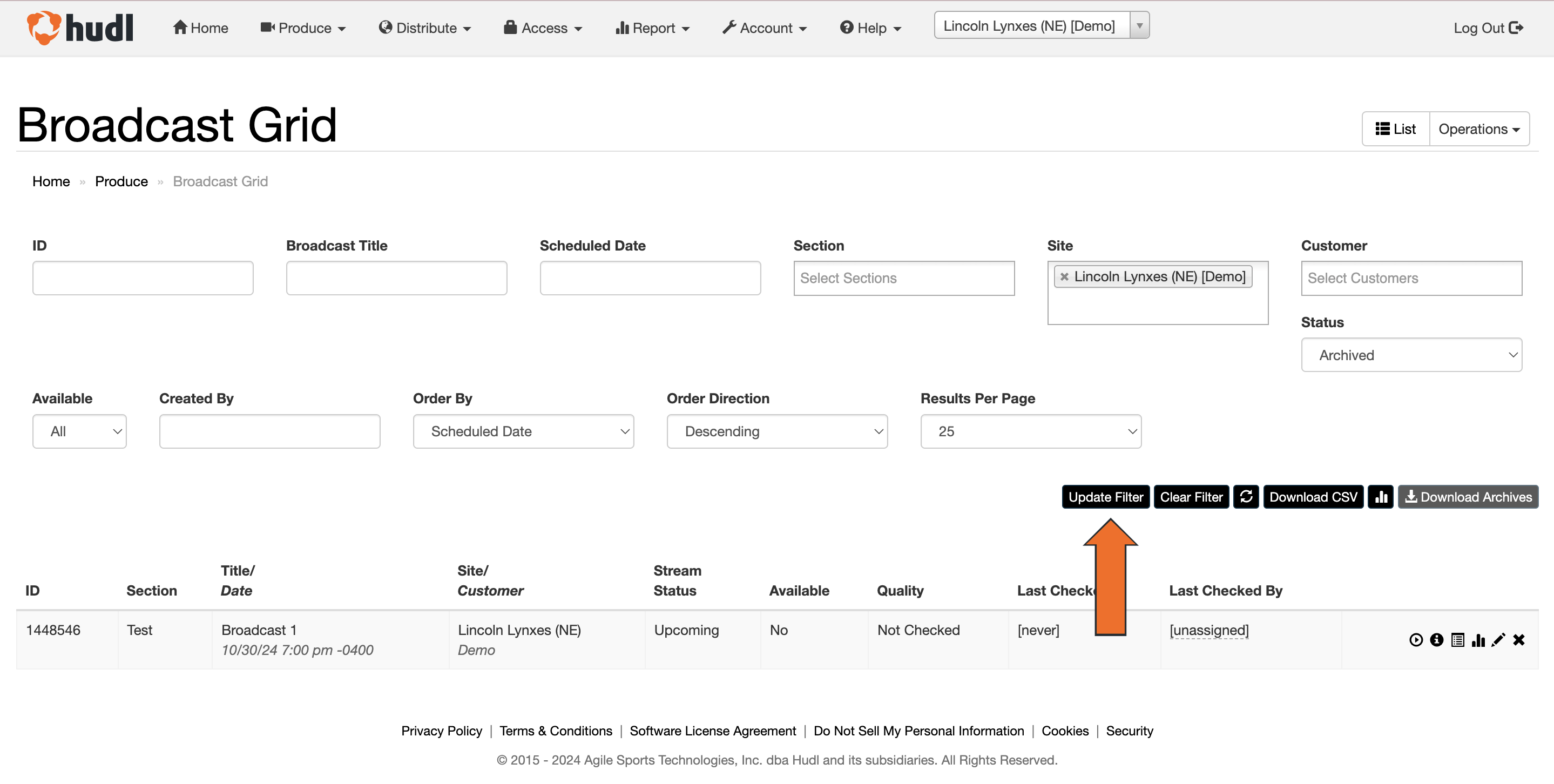
Task: Open the list details icon for Broadcast 1
Action: (x=1457, y=640)
